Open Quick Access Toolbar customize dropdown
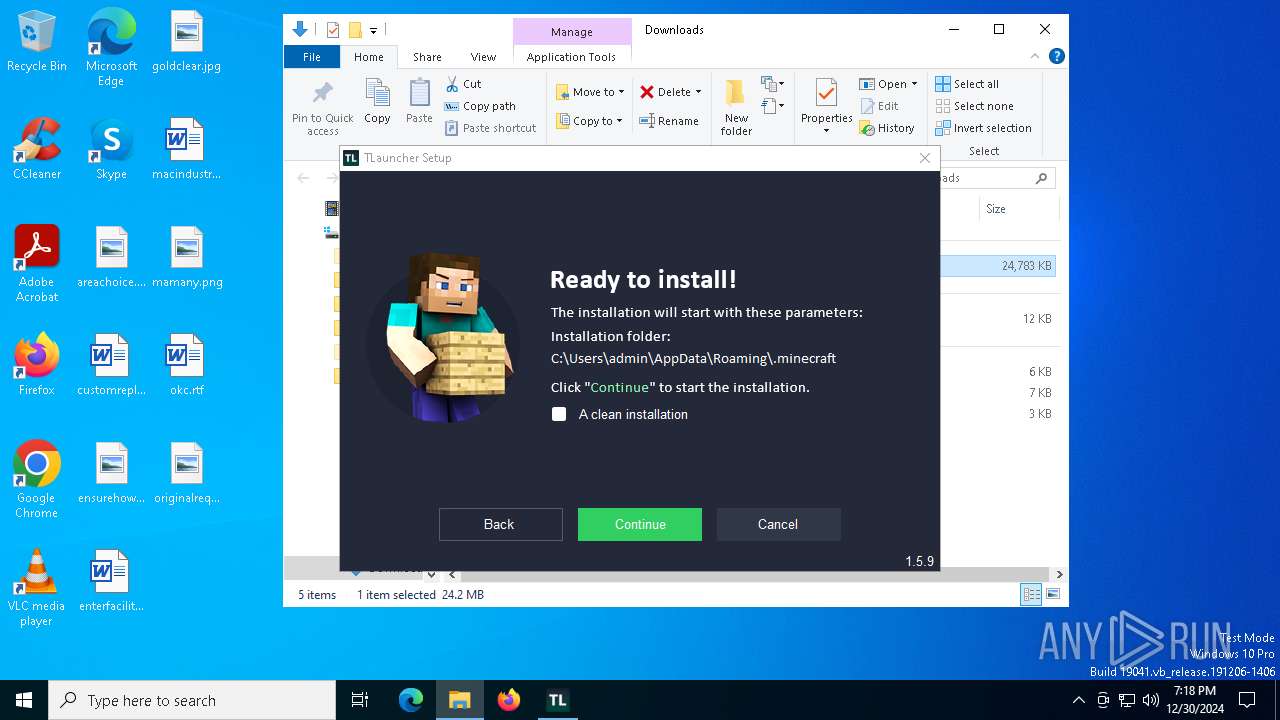The width and height of the screenshot is (1280, 720). [x=373, y=30]
